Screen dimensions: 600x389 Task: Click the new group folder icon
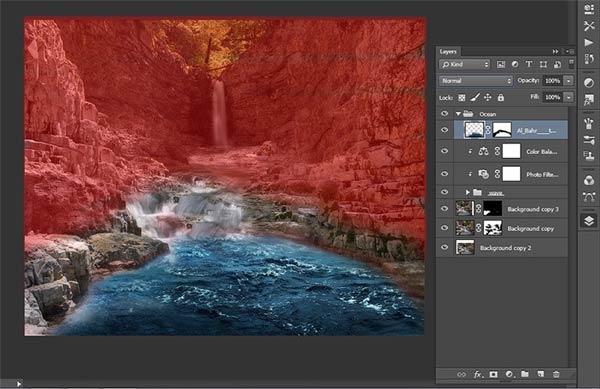tap(525, 374)
